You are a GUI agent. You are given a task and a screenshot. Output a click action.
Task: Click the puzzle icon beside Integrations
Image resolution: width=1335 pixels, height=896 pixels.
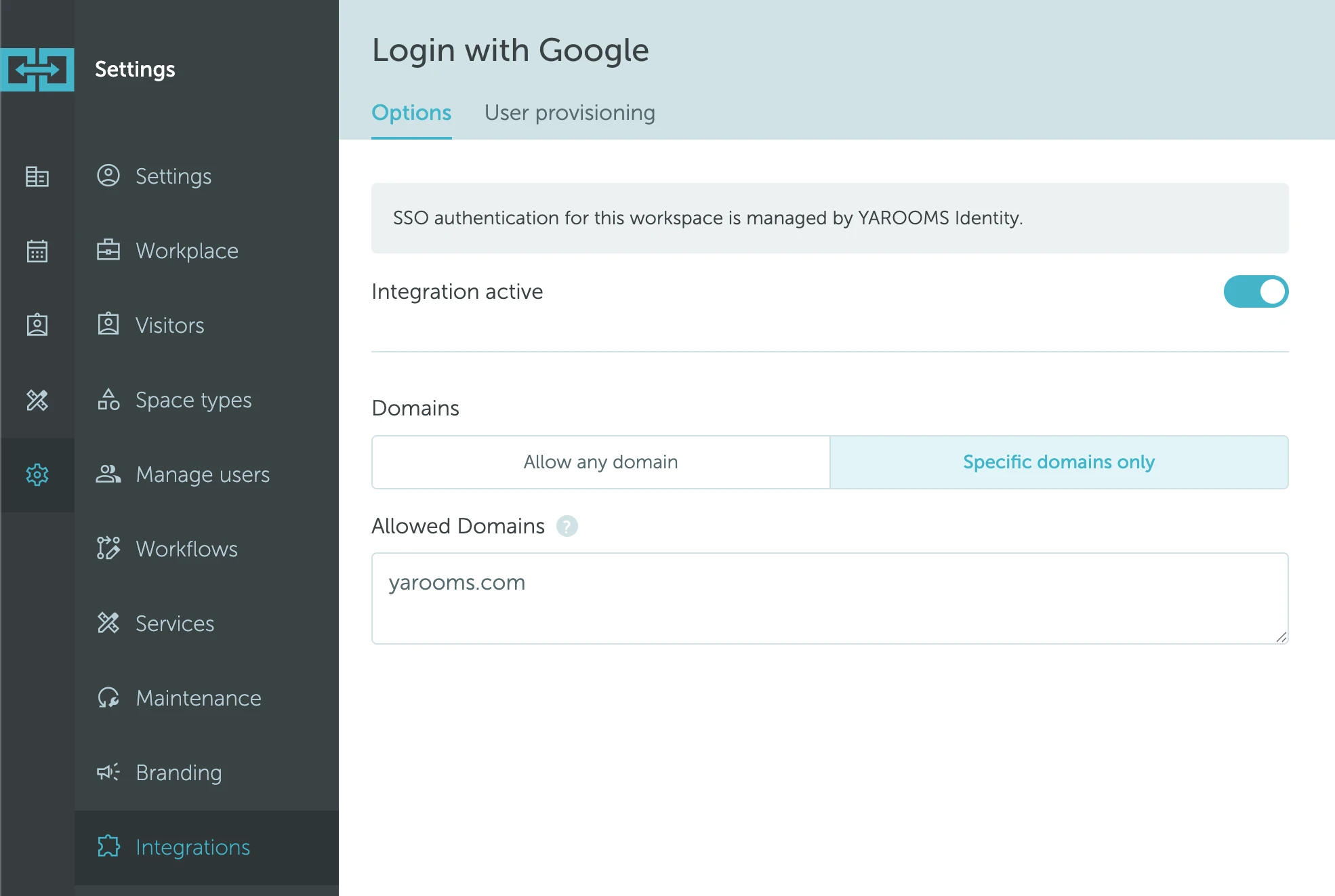[x=108, y=846]
